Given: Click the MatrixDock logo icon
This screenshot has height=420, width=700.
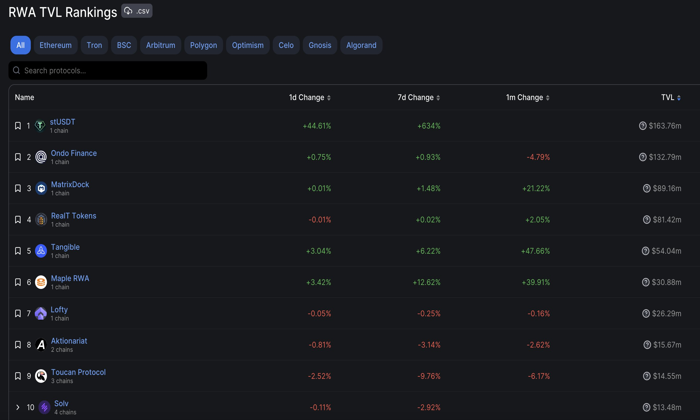Looking at the screenshot, I should click(41, 188).
